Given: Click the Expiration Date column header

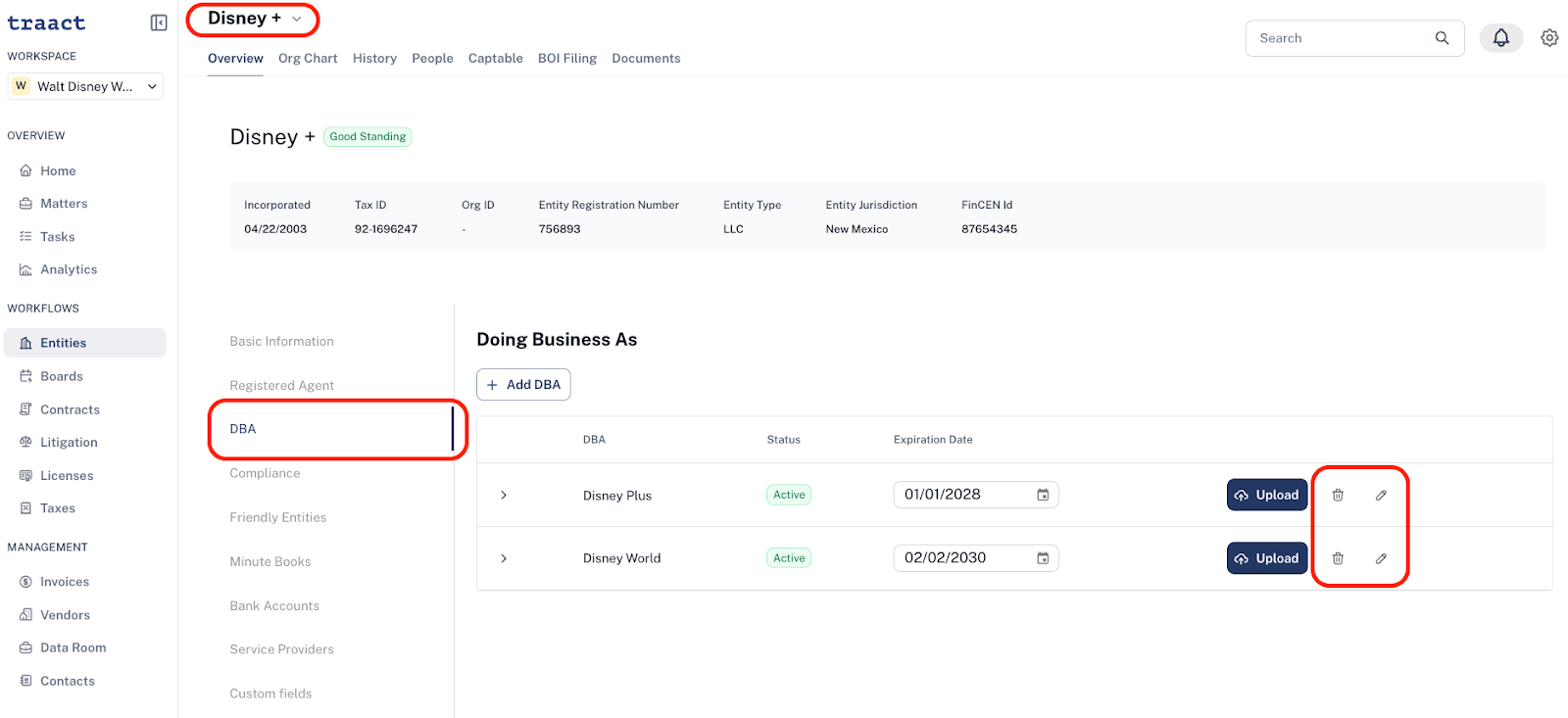Looking at the screenshot, I should pos(933,440).
